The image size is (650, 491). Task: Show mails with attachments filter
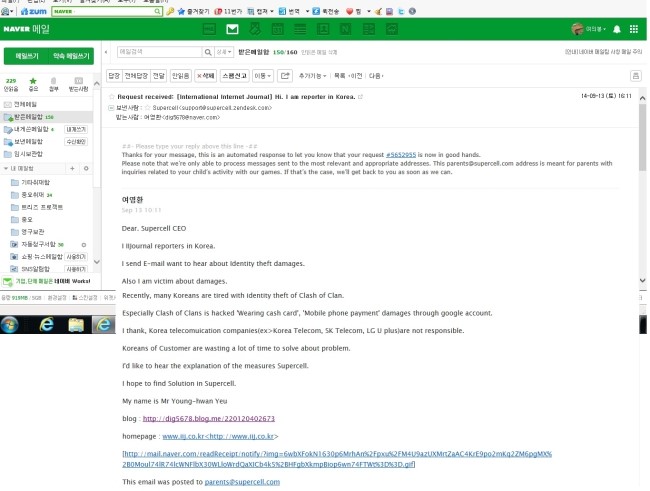coord(53,84)
